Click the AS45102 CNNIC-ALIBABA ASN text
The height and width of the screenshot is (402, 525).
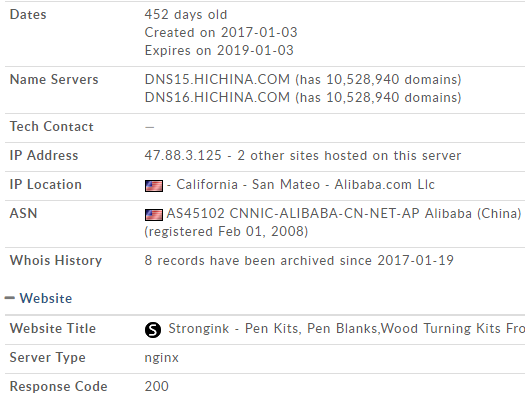(344, 214)
